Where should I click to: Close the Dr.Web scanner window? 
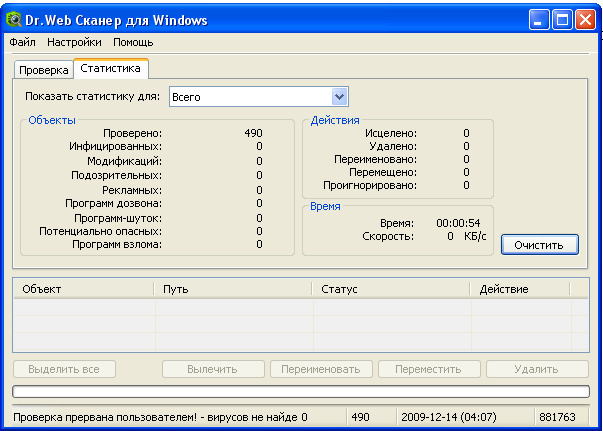tap(585, 20)
